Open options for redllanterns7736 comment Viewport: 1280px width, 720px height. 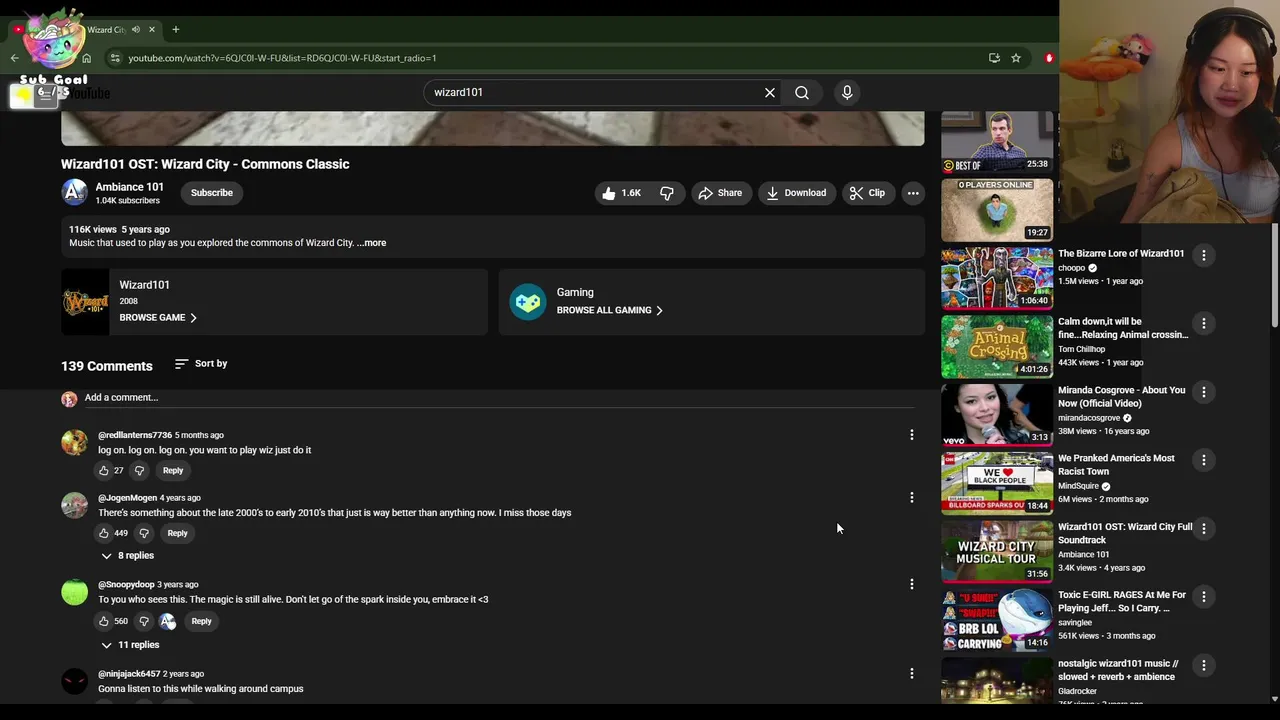pyautogui.click(x=911, y=435)
